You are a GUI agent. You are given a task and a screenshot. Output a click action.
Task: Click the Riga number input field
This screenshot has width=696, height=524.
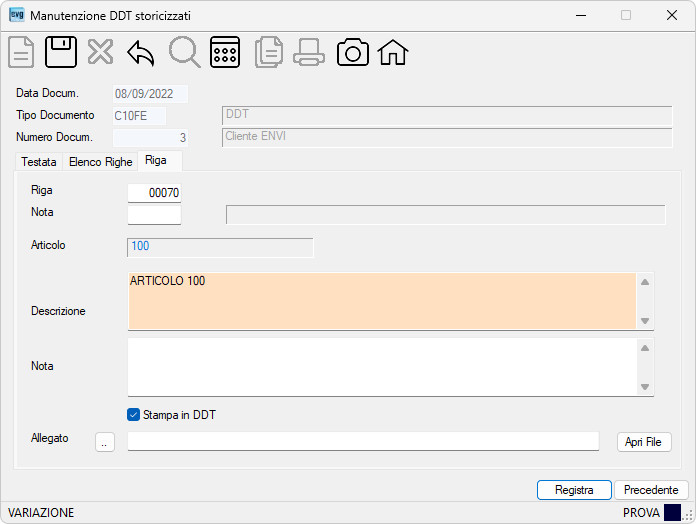(x=154, y=193)
